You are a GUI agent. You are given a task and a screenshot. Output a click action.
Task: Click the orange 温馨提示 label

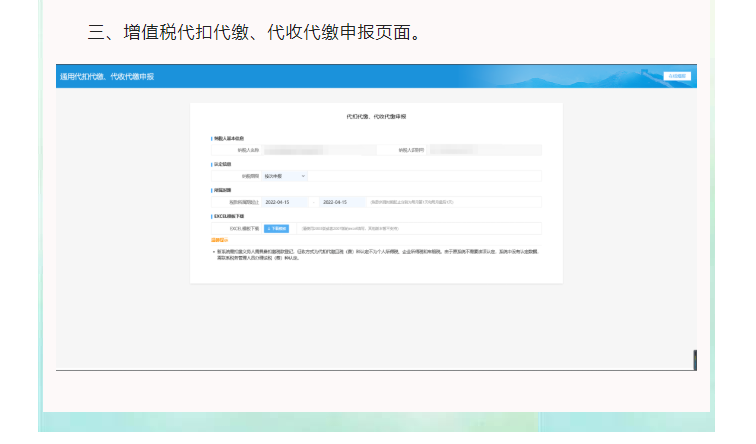[219, 240]
